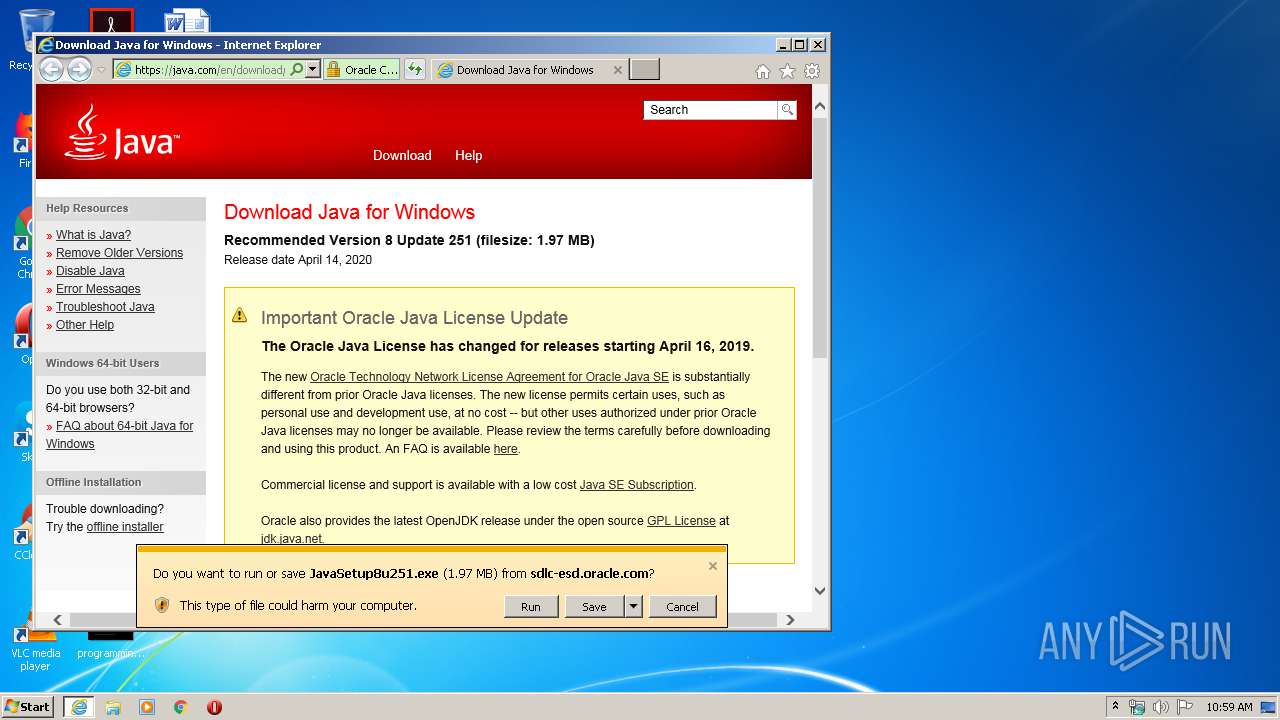Open 'Remove Older Versions' link
The image size is (1280, 720).
click(119, 253)
